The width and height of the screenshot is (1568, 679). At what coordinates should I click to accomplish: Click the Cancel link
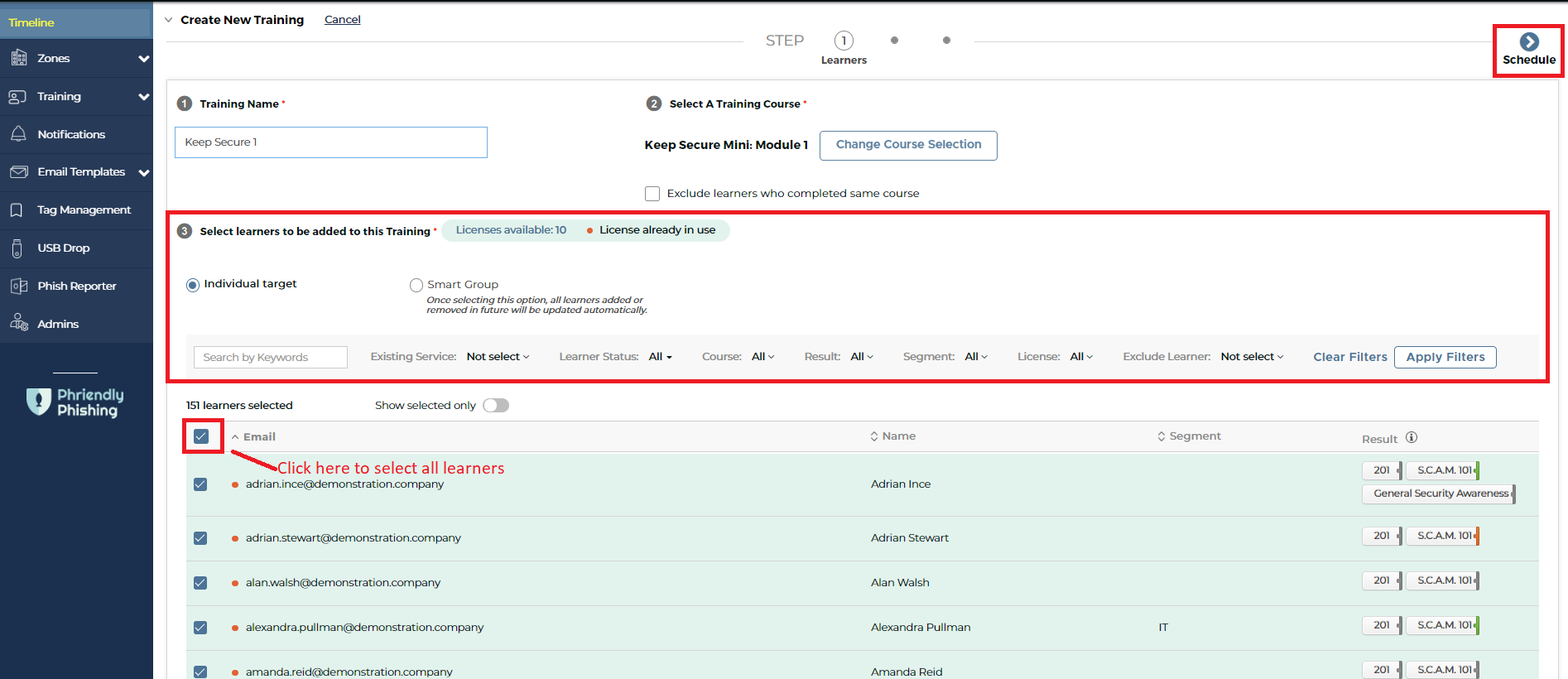coord(342,20)
